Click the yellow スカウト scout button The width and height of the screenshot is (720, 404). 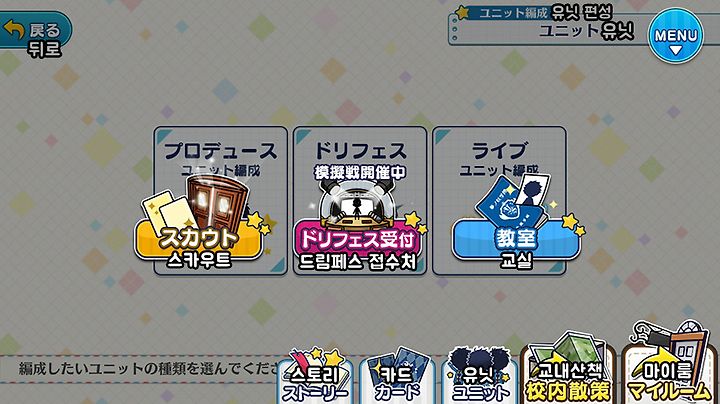pyautogui.click(x=199, y=240)
